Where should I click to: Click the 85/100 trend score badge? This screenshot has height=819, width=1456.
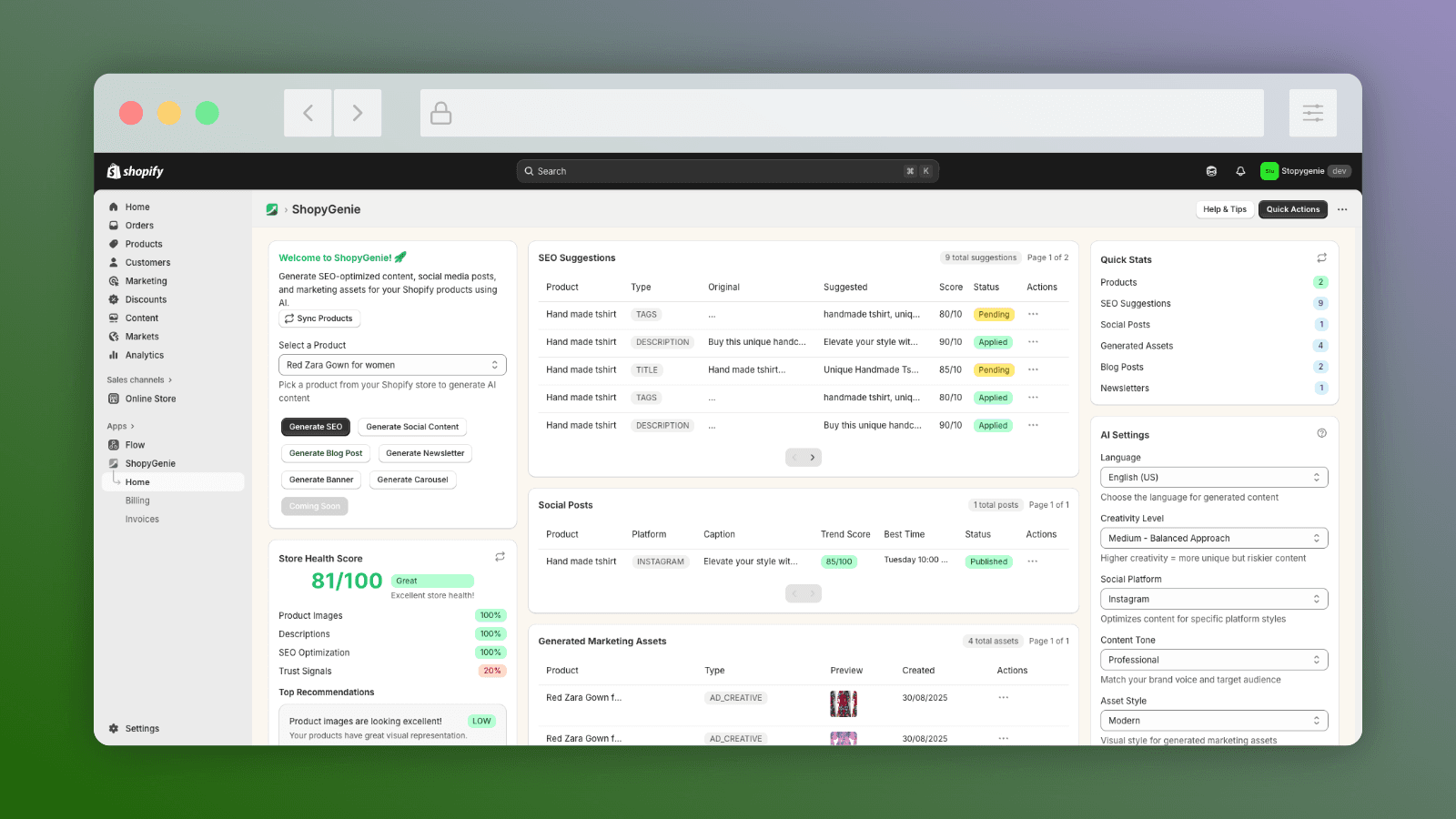point(839,561)
